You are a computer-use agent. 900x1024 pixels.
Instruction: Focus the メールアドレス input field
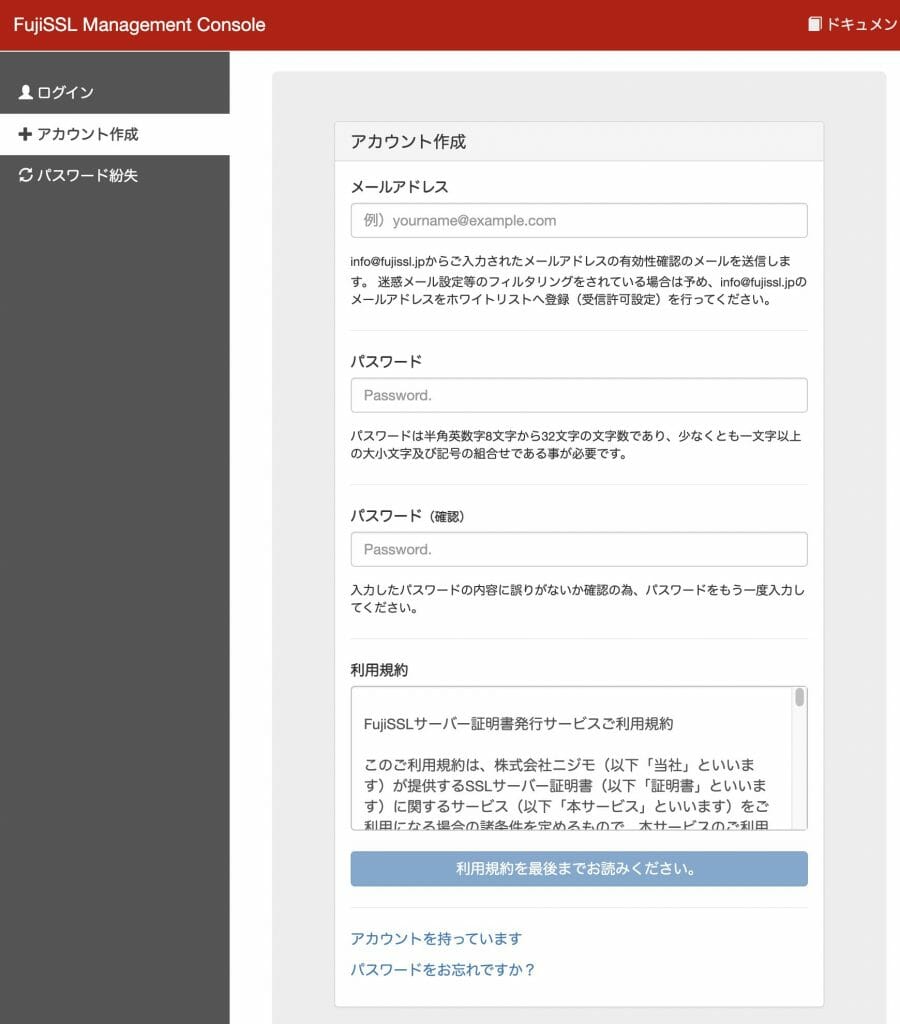click(579, 221)
